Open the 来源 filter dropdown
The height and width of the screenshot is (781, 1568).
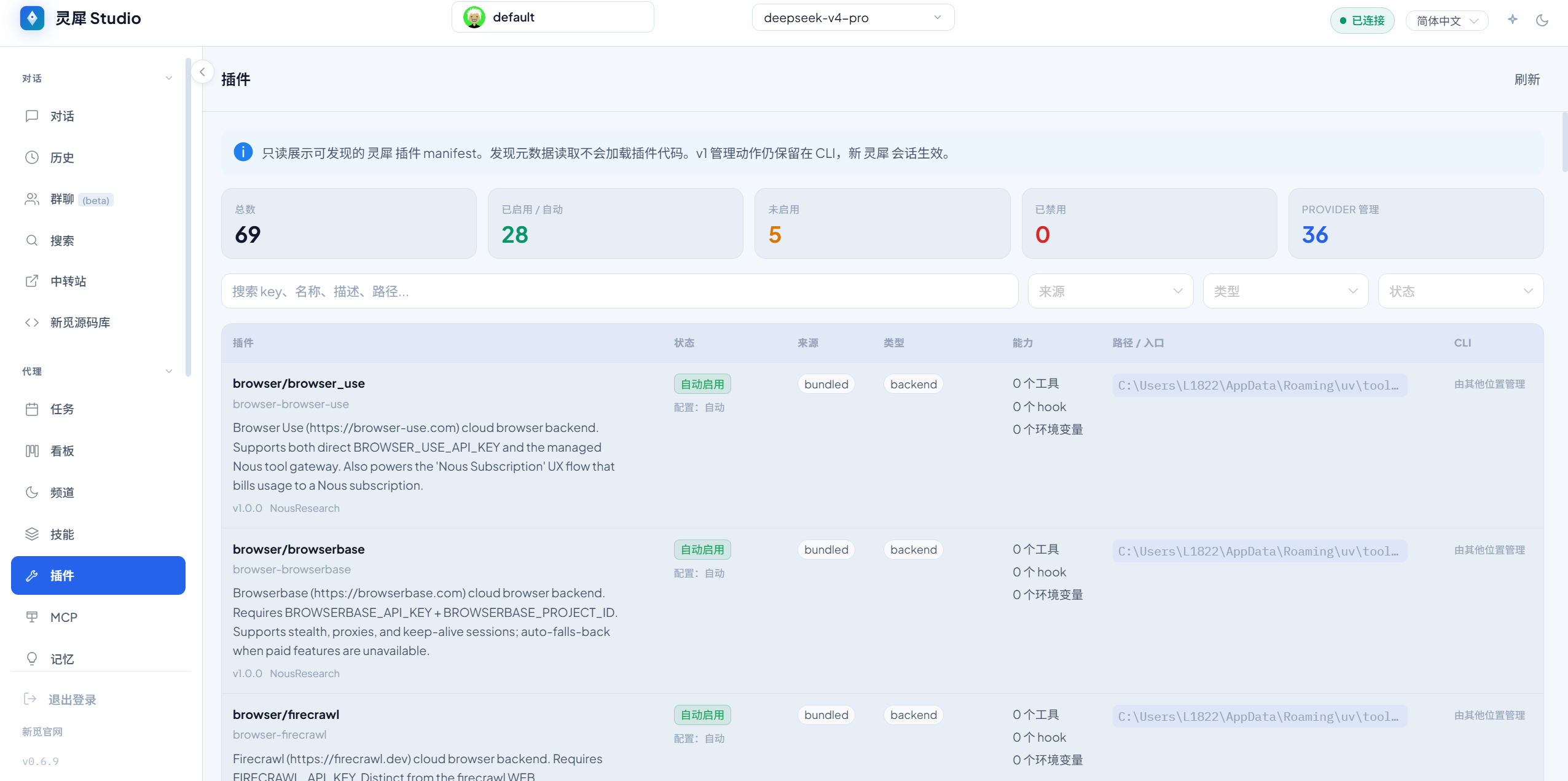1110,291
